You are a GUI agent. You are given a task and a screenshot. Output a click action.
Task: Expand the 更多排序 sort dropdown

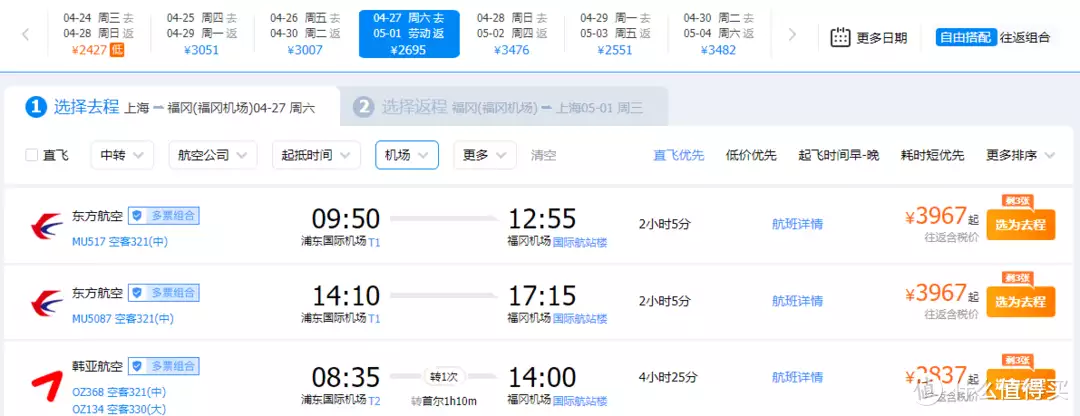click(x=1020, y=155)
